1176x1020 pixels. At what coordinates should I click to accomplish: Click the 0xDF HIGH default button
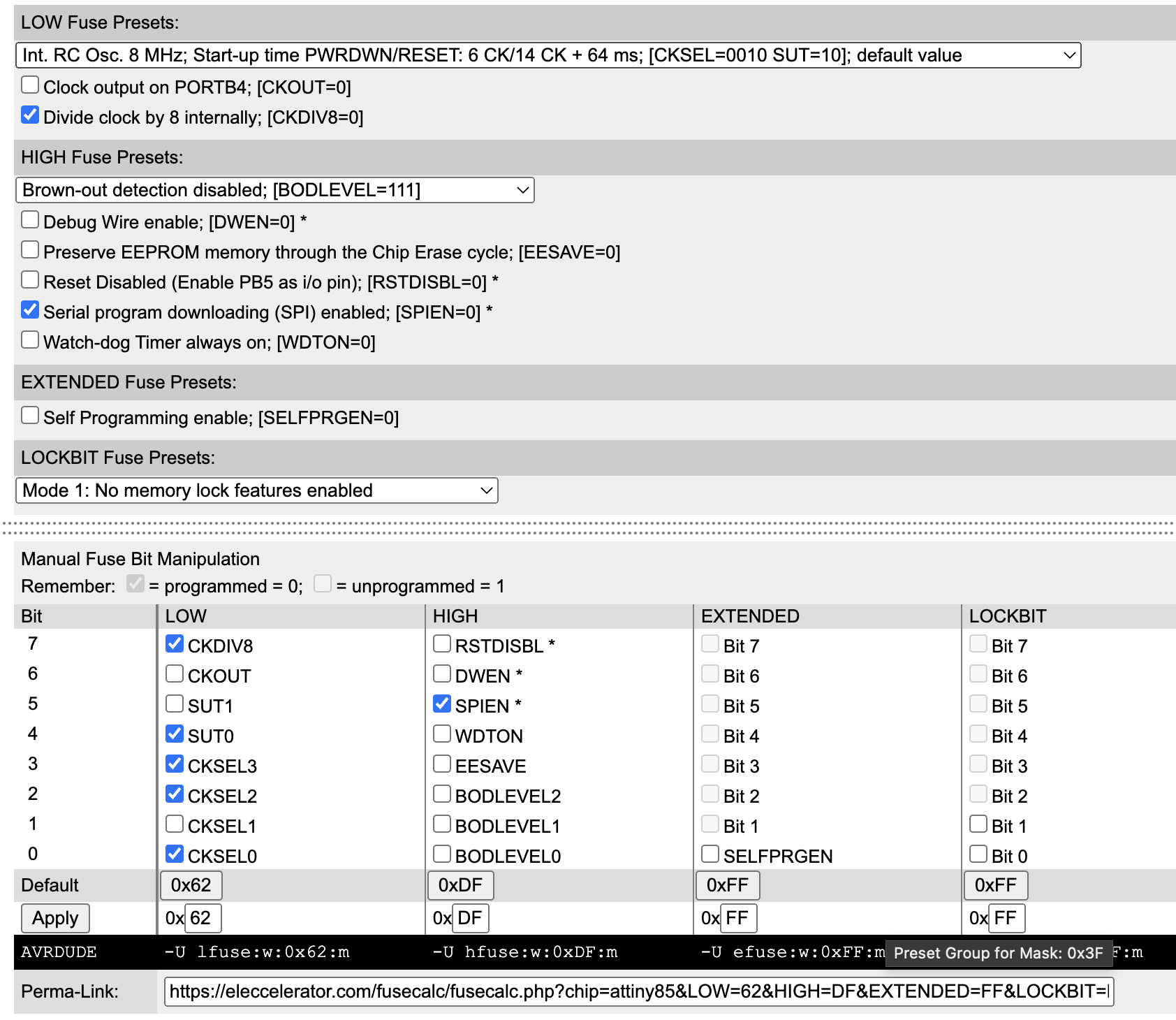coord(460,886)
